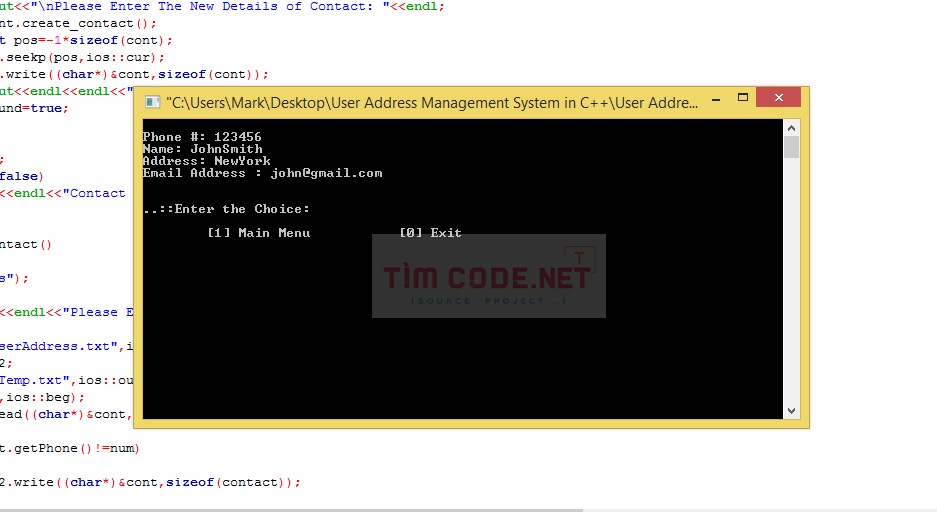Click the editor's horizontal scrollbar at the bottom
Screen dimensions: 937x512
(291, 510)
